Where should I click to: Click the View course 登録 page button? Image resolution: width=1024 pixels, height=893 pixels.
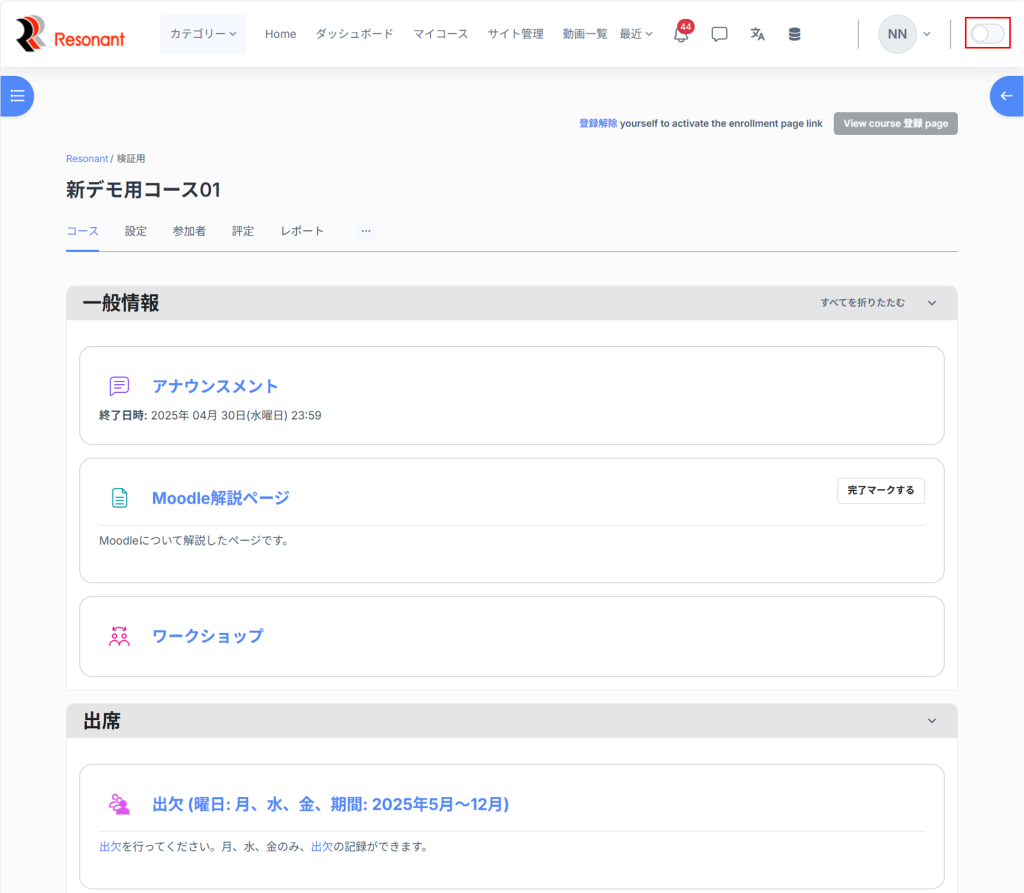pos(895,124)
